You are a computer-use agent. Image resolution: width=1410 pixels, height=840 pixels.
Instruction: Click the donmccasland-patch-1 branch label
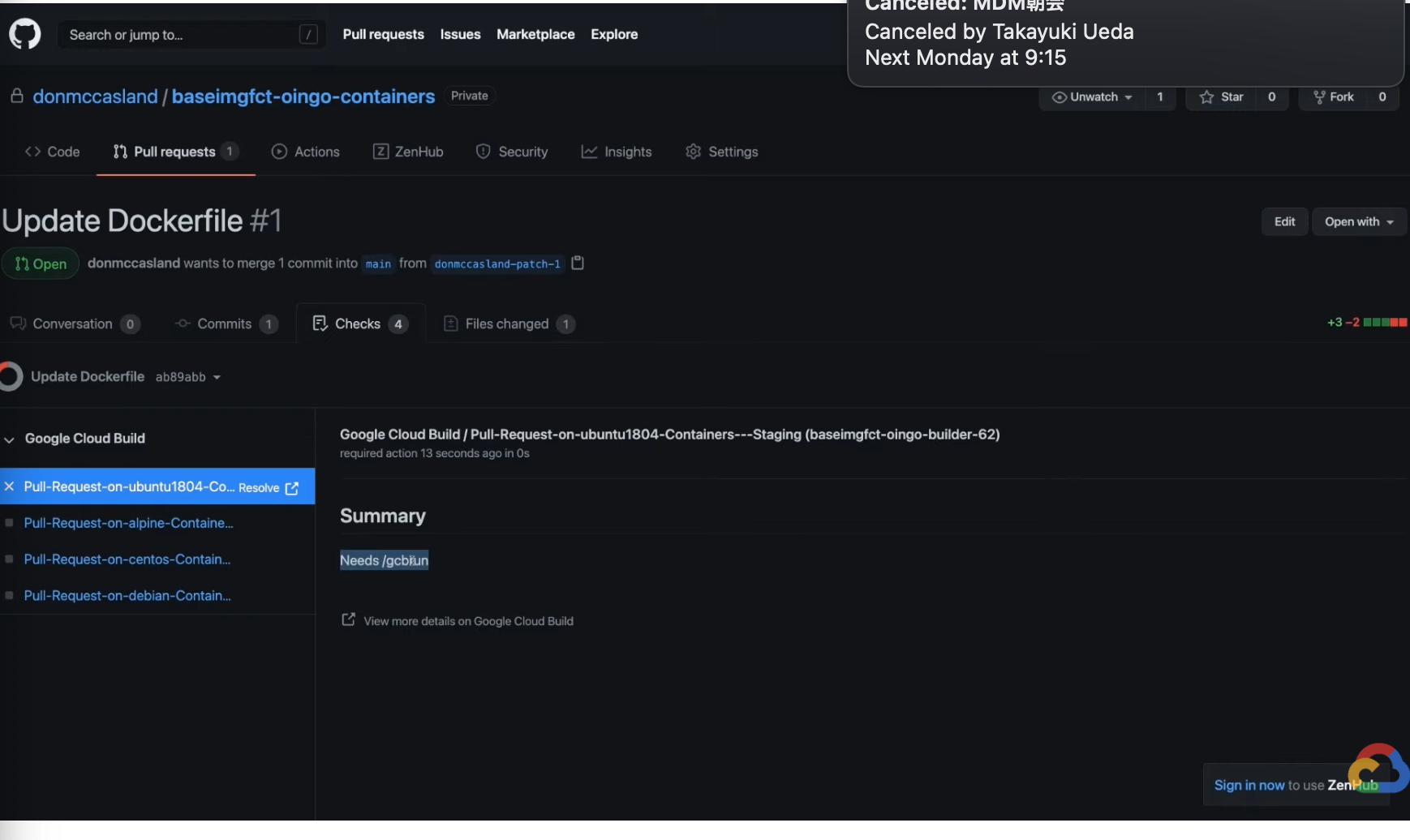point(497,264)
